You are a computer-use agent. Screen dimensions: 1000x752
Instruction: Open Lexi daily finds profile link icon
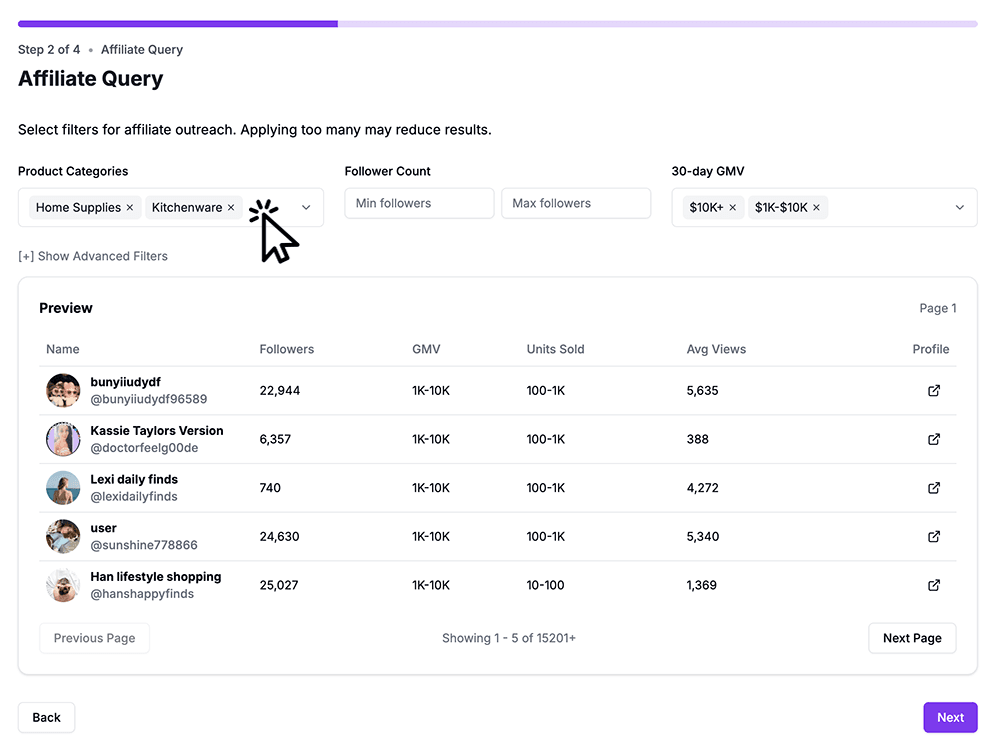click(934, 488)
